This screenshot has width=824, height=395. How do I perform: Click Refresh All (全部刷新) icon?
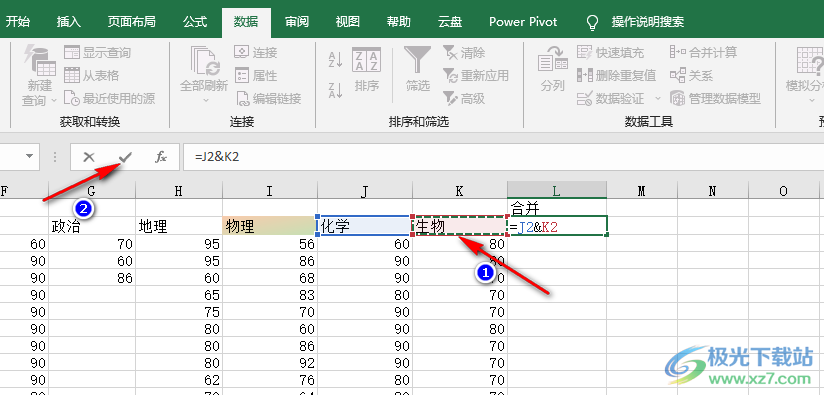pyautogui.click(x=204, y=61)
